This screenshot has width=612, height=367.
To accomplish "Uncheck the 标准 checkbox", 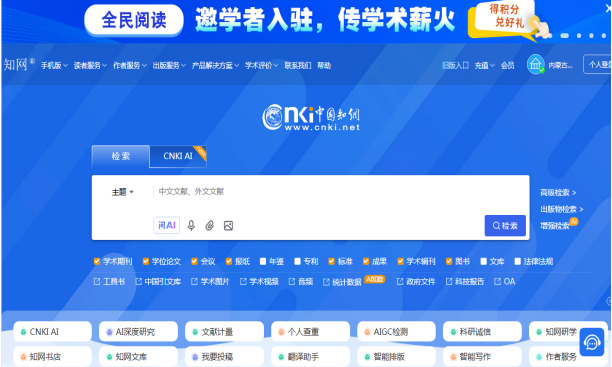I will (331, 261).
